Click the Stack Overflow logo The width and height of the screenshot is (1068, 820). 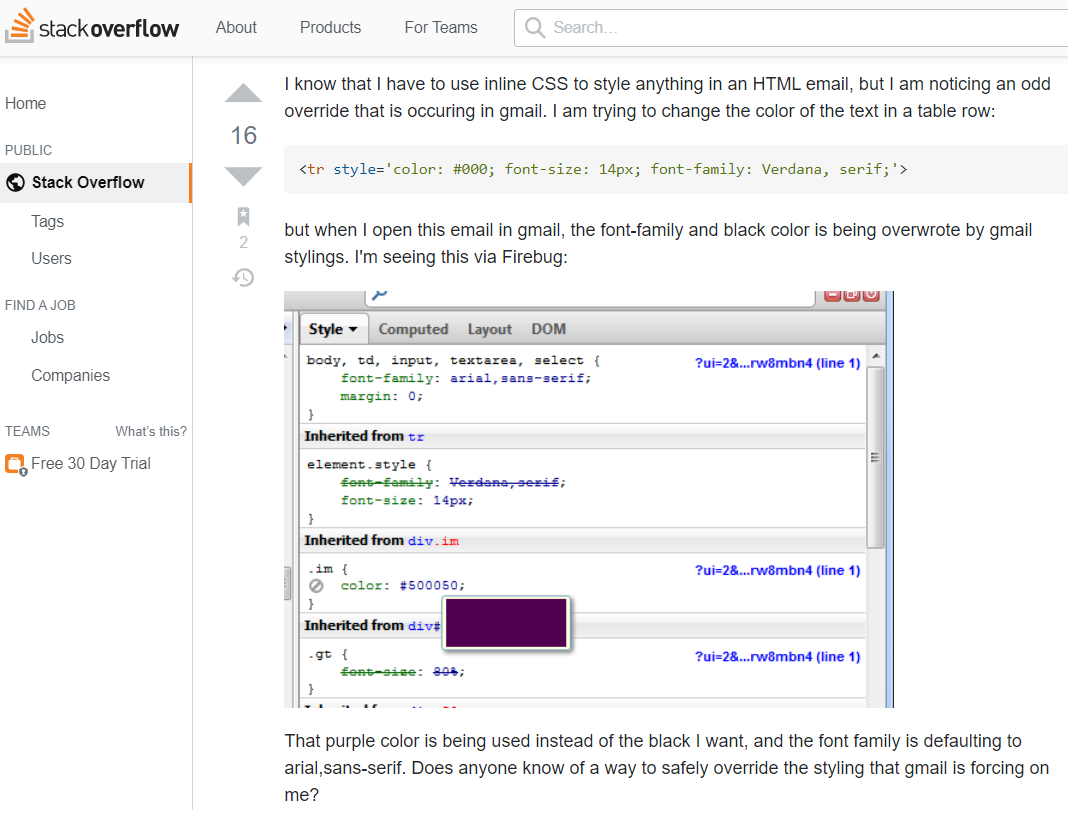(x=92, y=27)
